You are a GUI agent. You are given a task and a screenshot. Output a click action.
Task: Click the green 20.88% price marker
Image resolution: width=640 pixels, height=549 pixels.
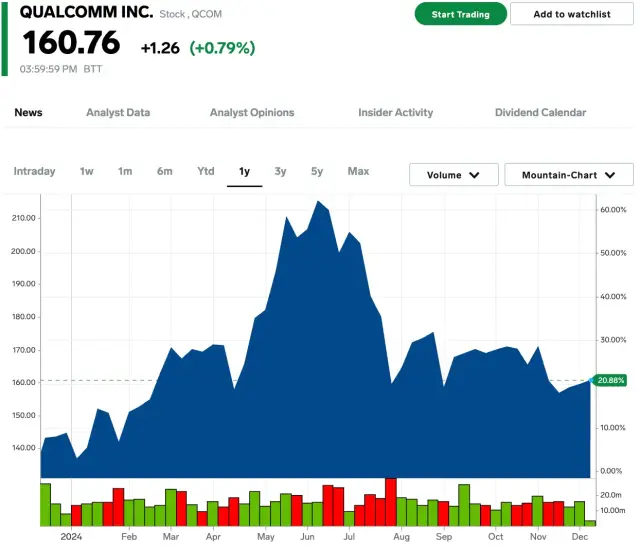[x=610, y=380]
